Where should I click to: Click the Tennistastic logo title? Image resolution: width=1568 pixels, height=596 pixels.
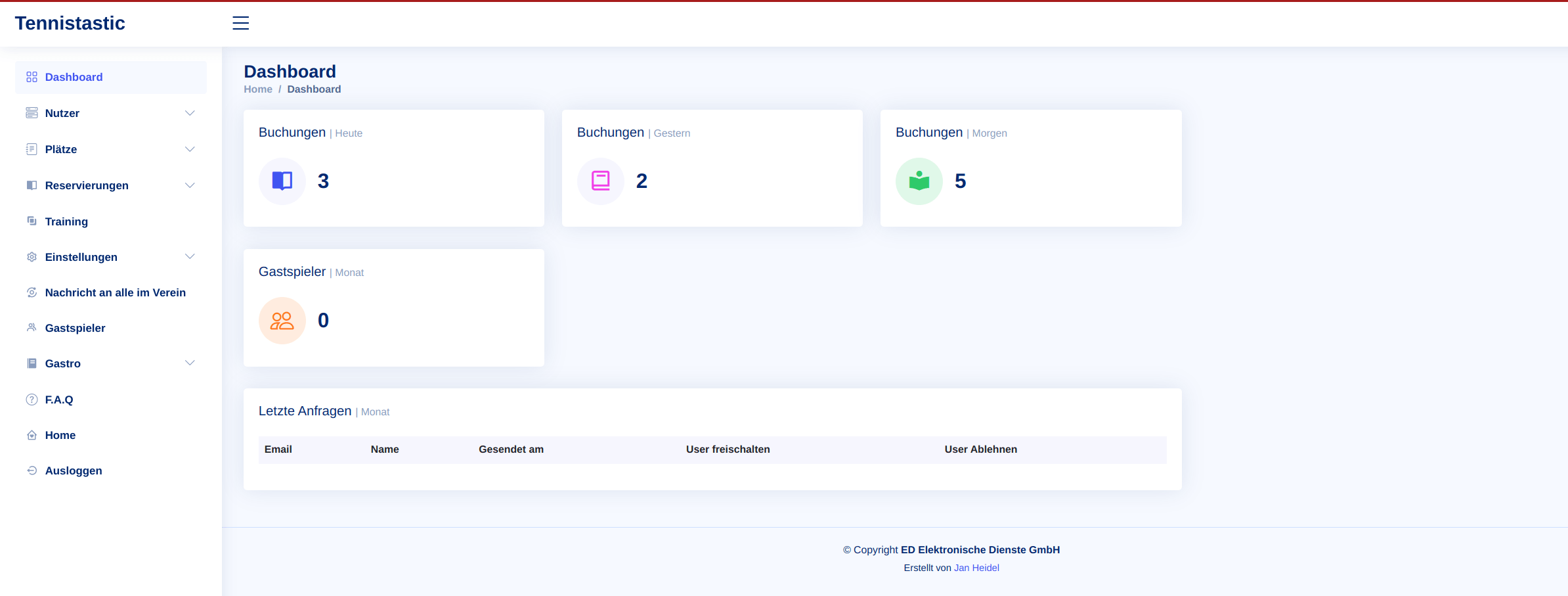(70, 23)
